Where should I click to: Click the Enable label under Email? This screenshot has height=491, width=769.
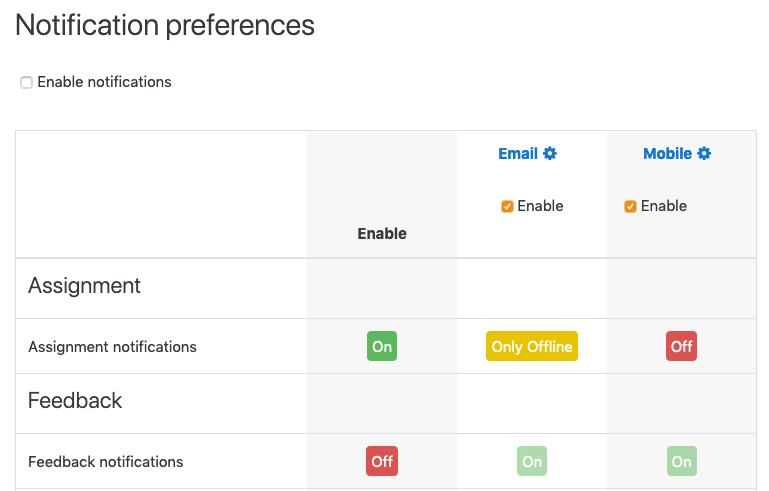point(540,206)
